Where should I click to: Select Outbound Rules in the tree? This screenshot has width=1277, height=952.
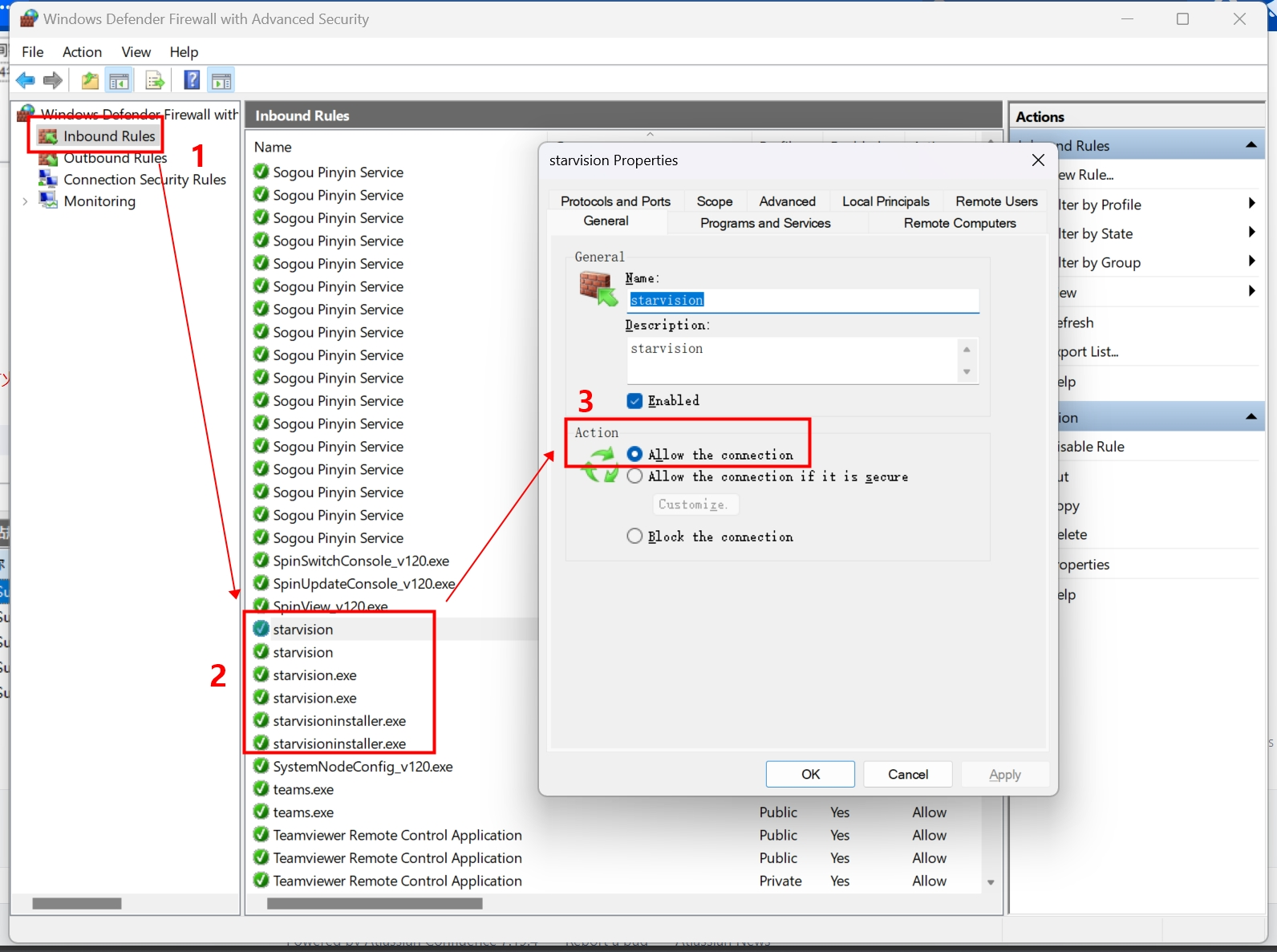[x=115, y=158]
